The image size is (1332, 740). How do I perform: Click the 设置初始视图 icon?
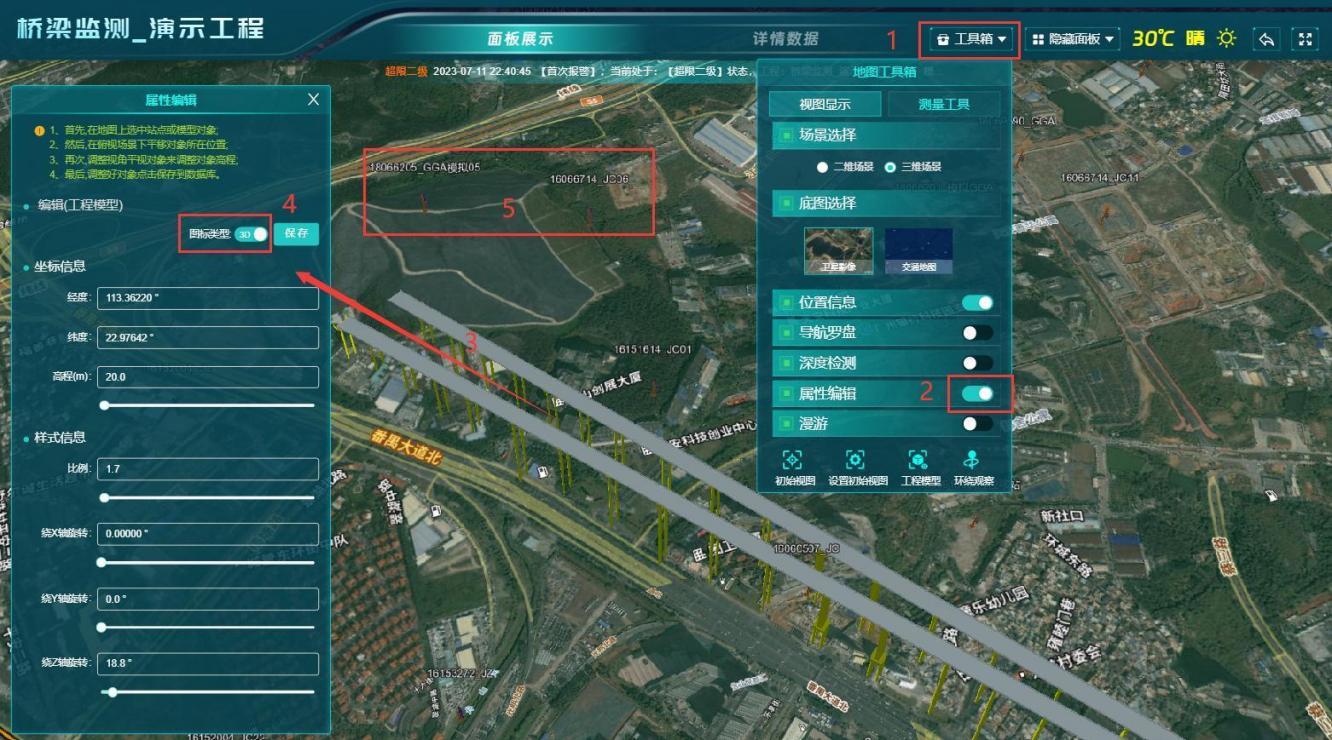(855, 460)
